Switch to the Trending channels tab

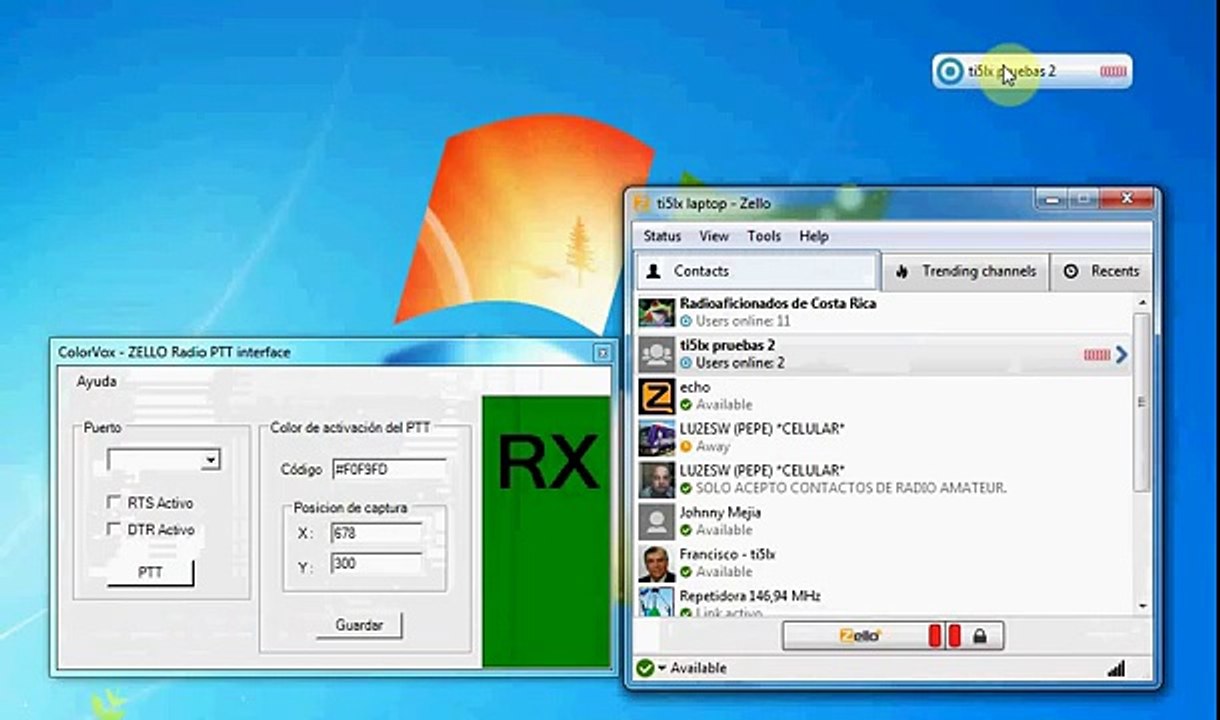pos(966,271)
